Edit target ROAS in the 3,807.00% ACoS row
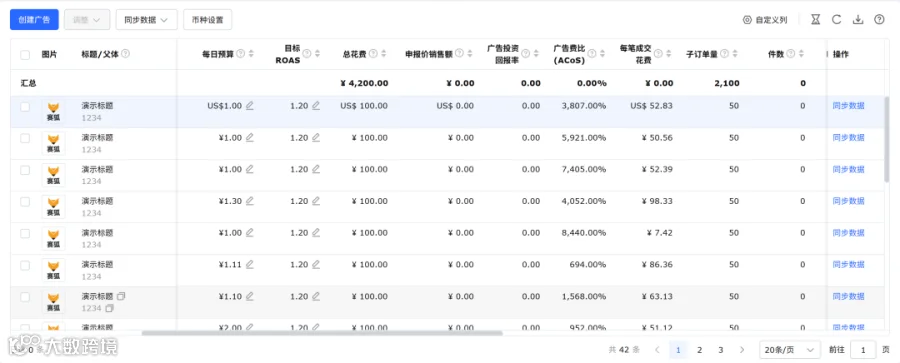Image resolution: width=900 pixels, height=363 pixels. [x=316, y=106]
